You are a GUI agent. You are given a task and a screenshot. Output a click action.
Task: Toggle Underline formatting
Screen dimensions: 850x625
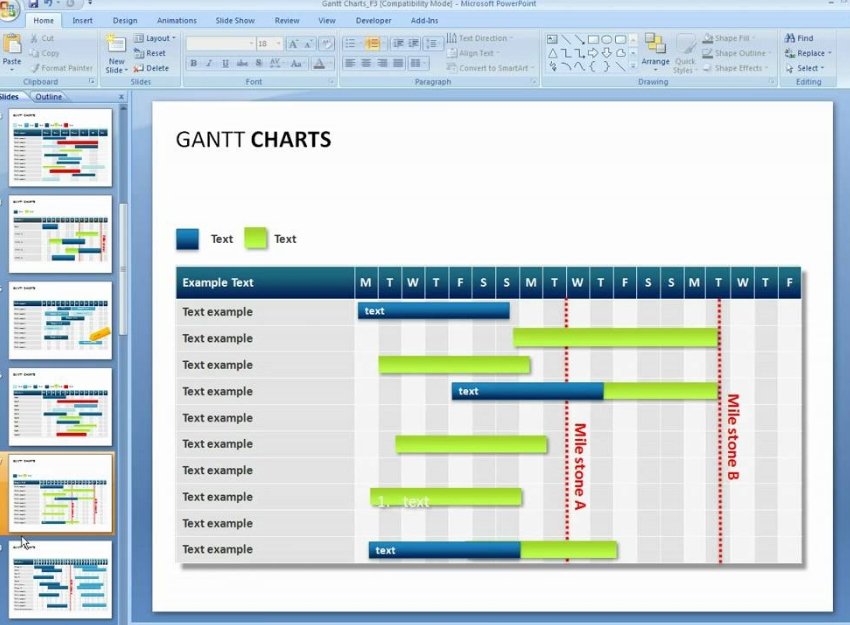[226, 63]
